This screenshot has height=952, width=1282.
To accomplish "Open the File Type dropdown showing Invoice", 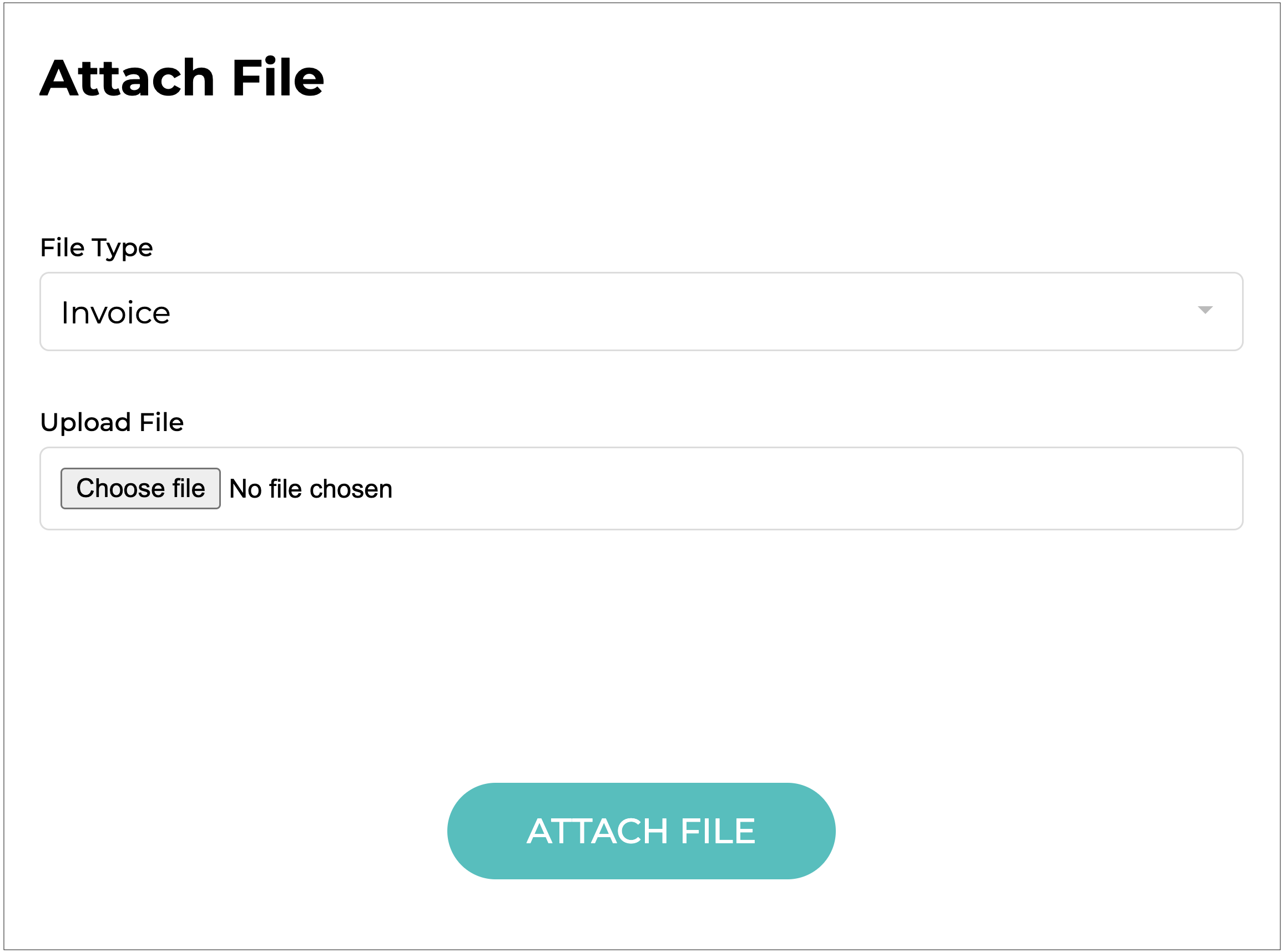I will 641,312.
